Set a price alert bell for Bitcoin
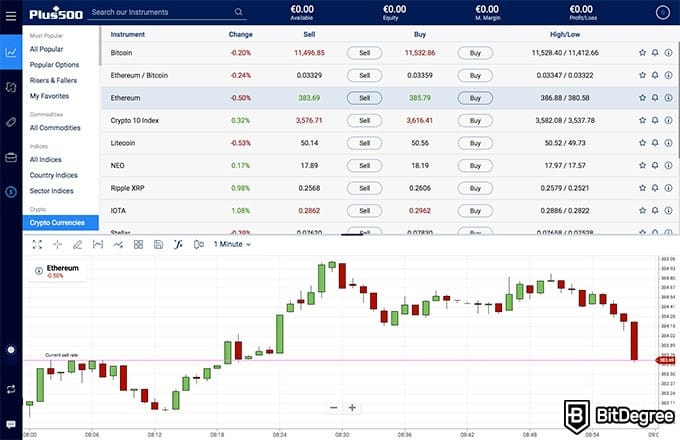 point(655,52)
